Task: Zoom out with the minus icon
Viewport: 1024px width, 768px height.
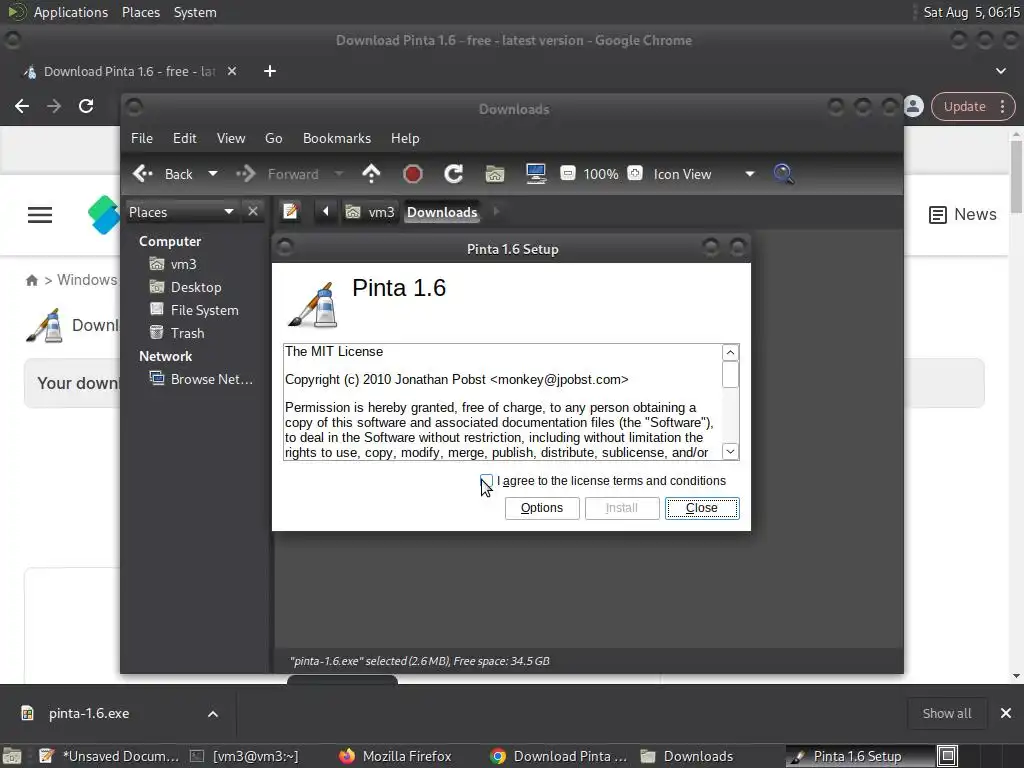Action: pyautogui.click(x=568, y=174)
